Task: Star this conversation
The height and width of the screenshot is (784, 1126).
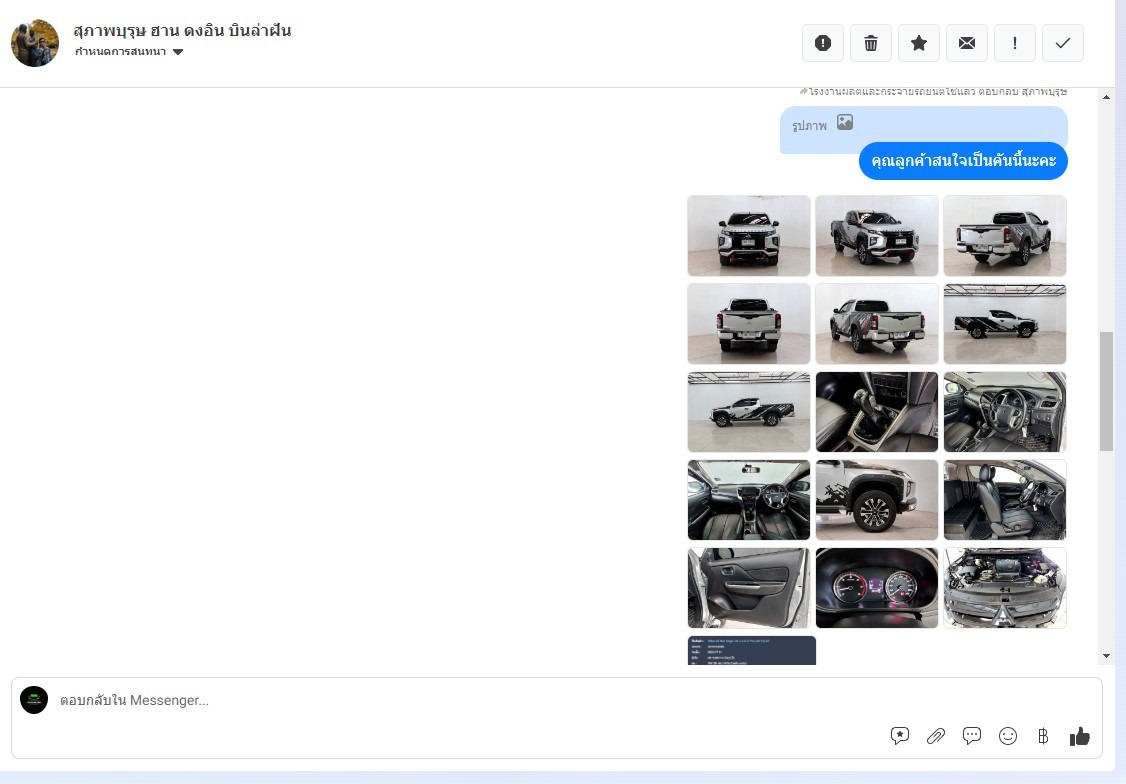Action: [x=919, y=43]
